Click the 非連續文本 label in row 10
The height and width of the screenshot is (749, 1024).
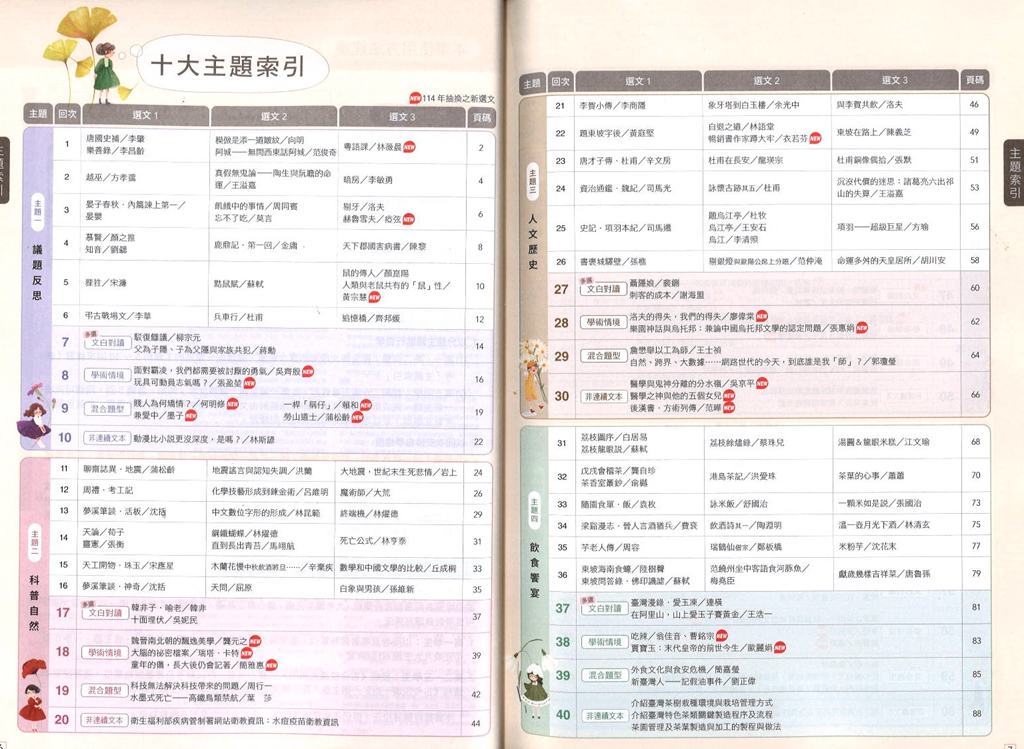(107, 438)
